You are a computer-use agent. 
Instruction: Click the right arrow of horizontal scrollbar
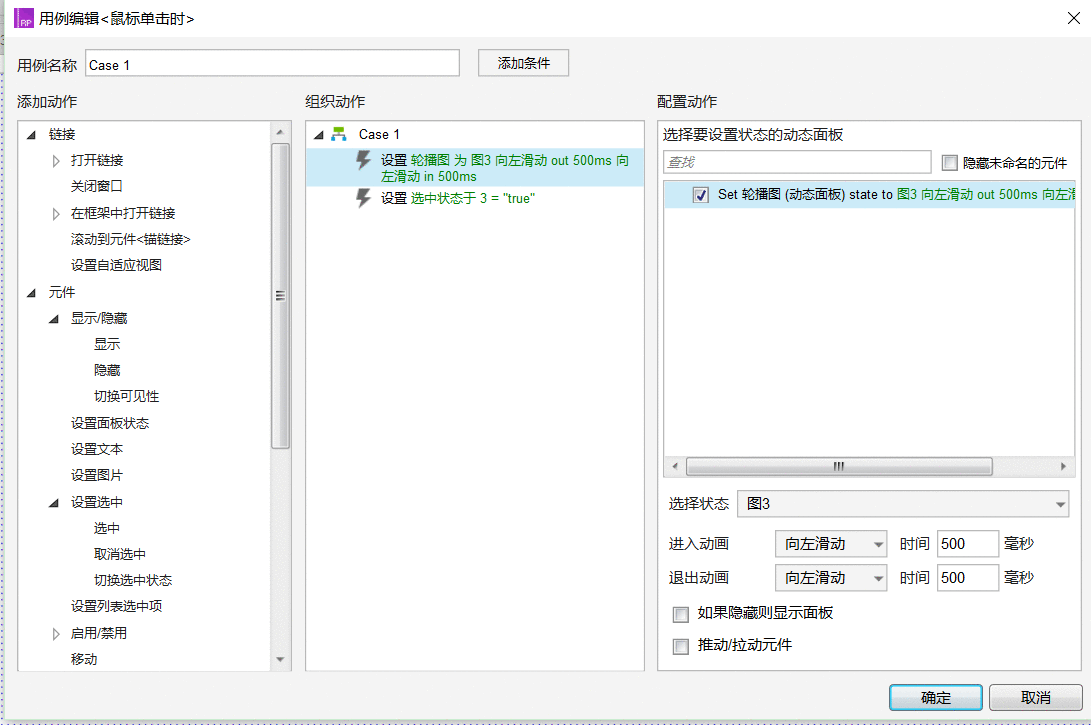tap(1063, 466)
